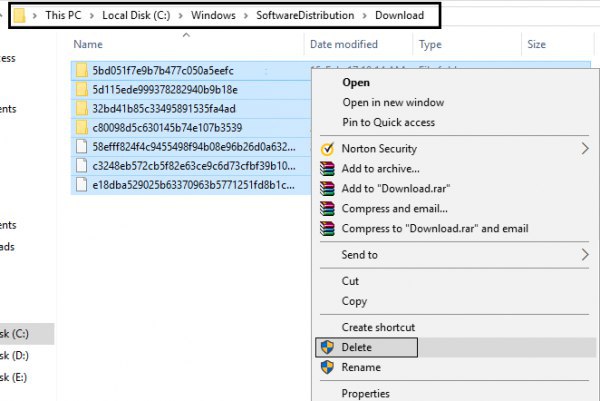
Task: Click the shield icon next to Rename
Action: coord(326,367)
